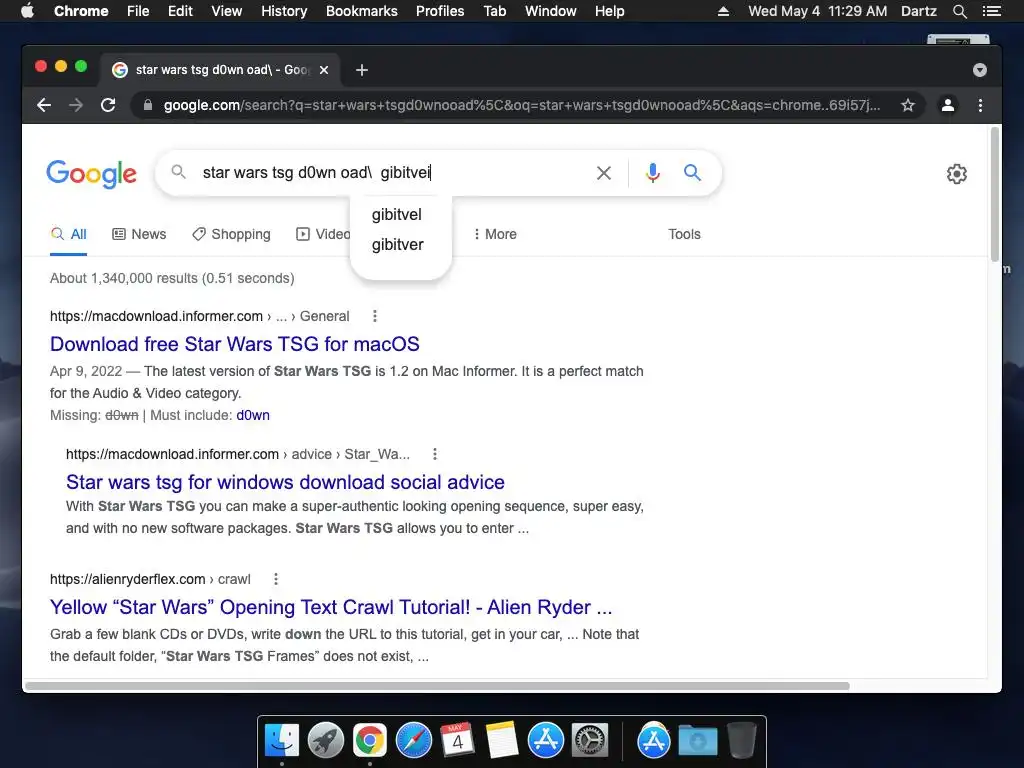Screen dimensions: 1024x768
Task: Open options dots beside alienryderflex crawl
Action: [x=276, y=579]
